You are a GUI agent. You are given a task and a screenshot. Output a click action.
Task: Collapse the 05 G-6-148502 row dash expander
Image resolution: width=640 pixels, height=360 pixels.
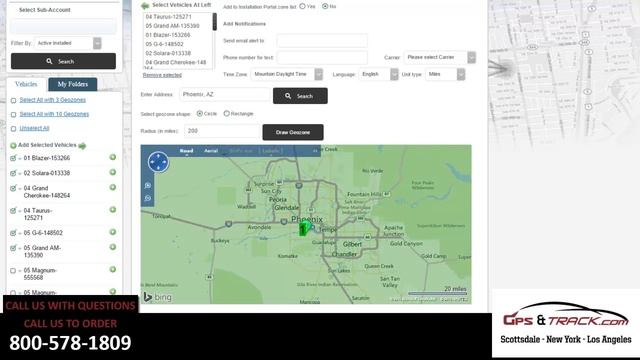tap(20, 233)
